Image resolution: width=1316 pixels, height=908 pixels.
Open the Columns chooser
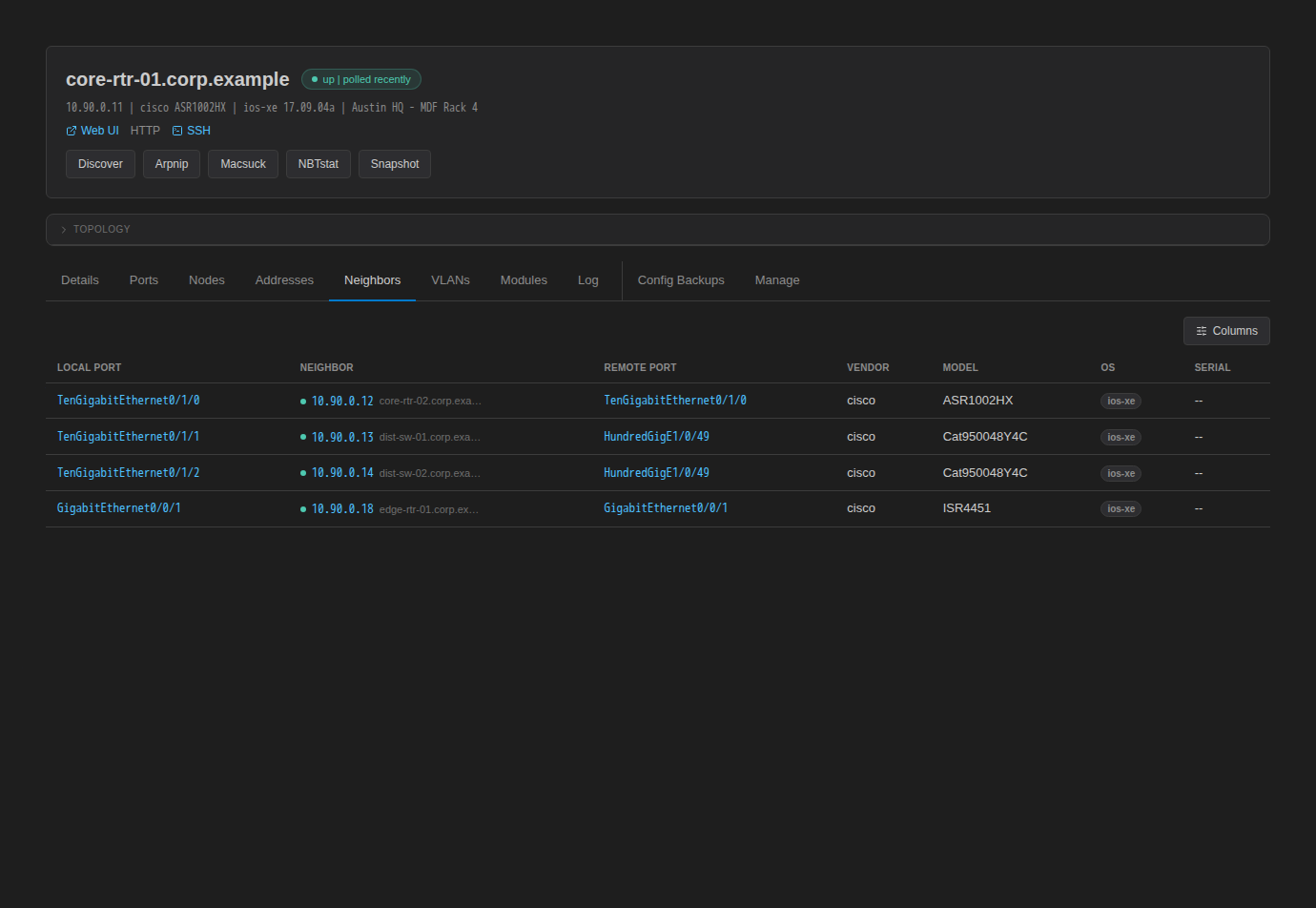pyautogui.click(x=1226, y=331)
